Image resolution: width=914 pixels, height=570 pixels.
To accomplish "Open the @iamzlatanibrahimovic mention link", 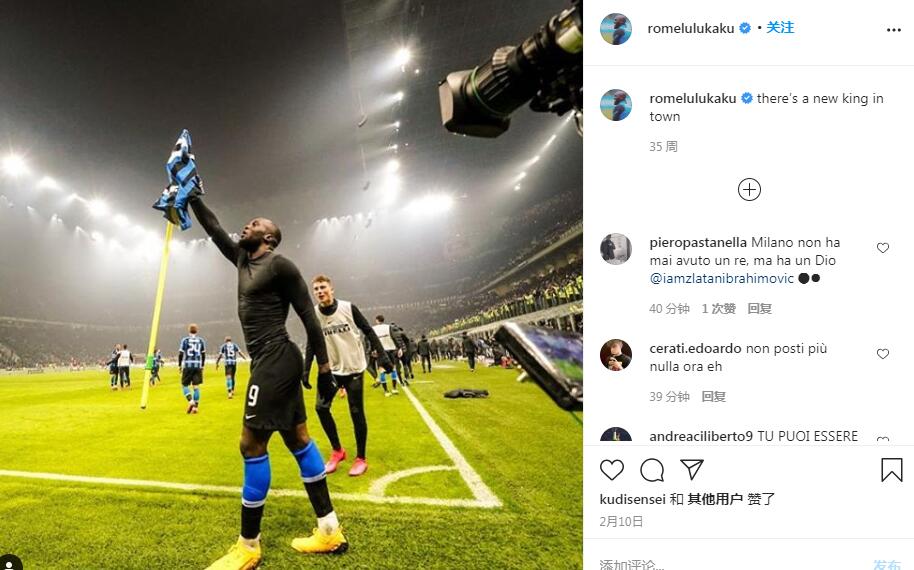I will (x=722, y=279).
